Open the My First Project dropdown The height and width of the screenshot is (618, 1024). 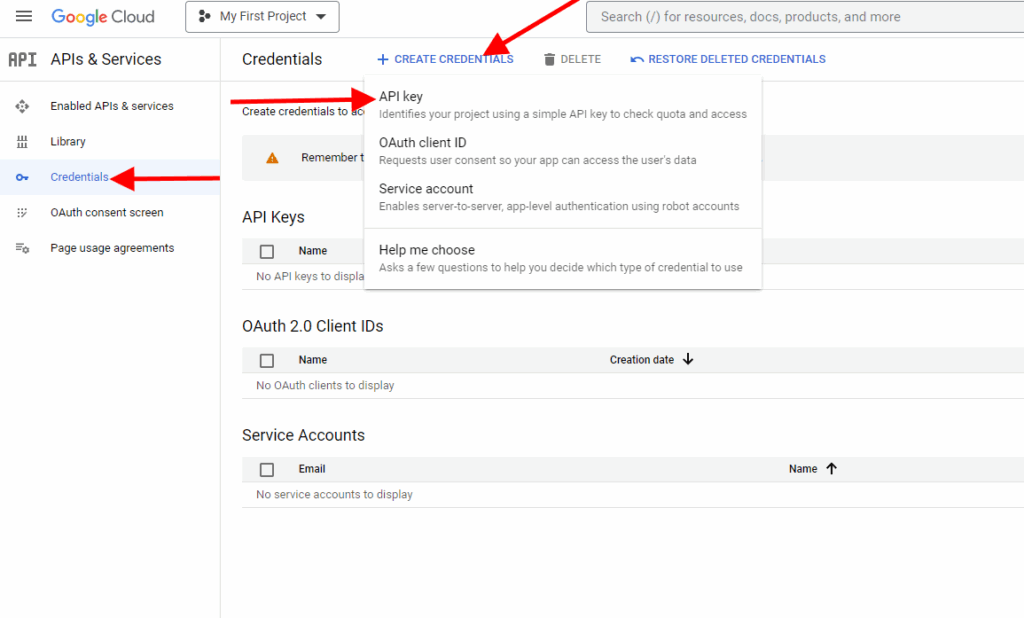262,17
